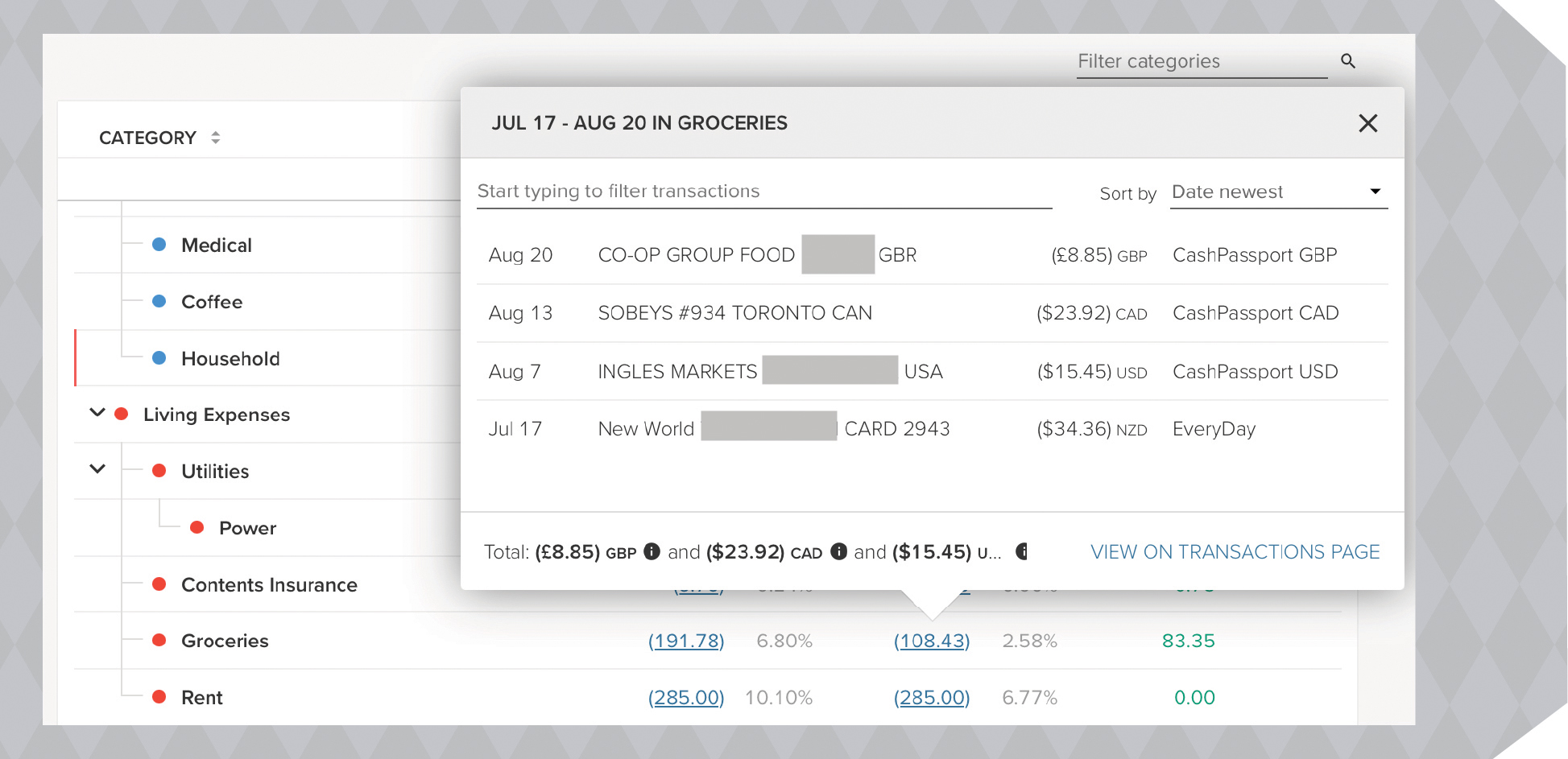Click the search magnifier icon
The height and width of the screenshot is (759, 1568).
[1347, 61]
